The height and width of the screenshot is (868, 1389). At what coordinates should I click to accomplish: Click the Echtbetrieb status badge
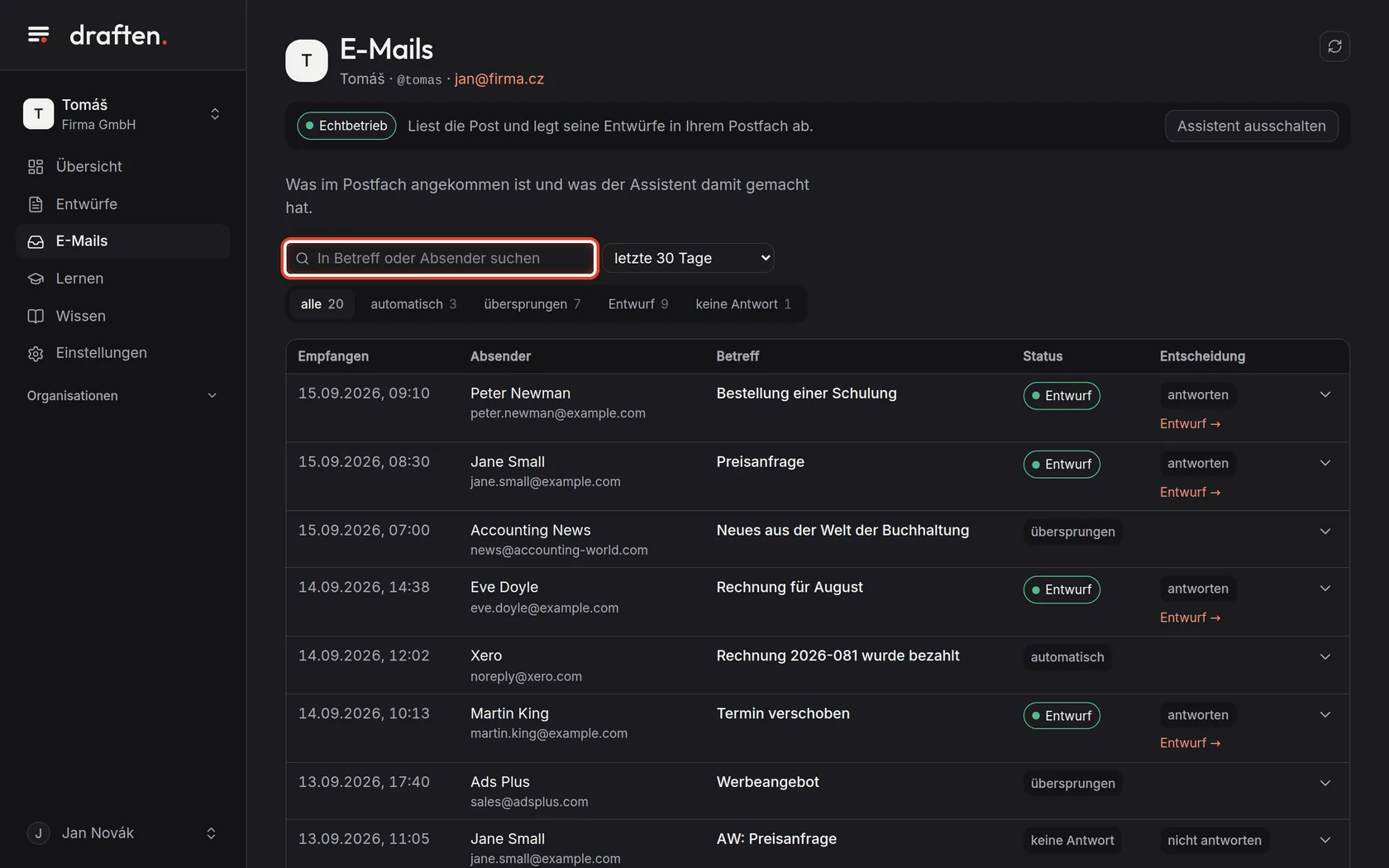point(346,126)
